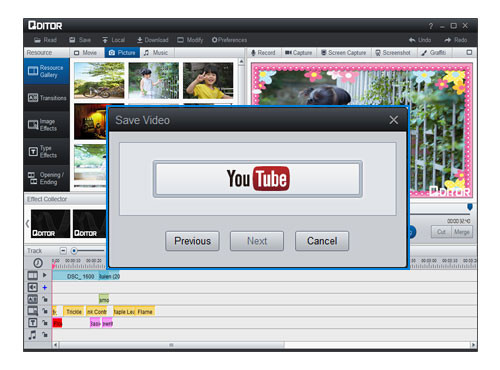Toggle lock on music track
Viewport: 500px width, 370px height.
click(45, 335)
